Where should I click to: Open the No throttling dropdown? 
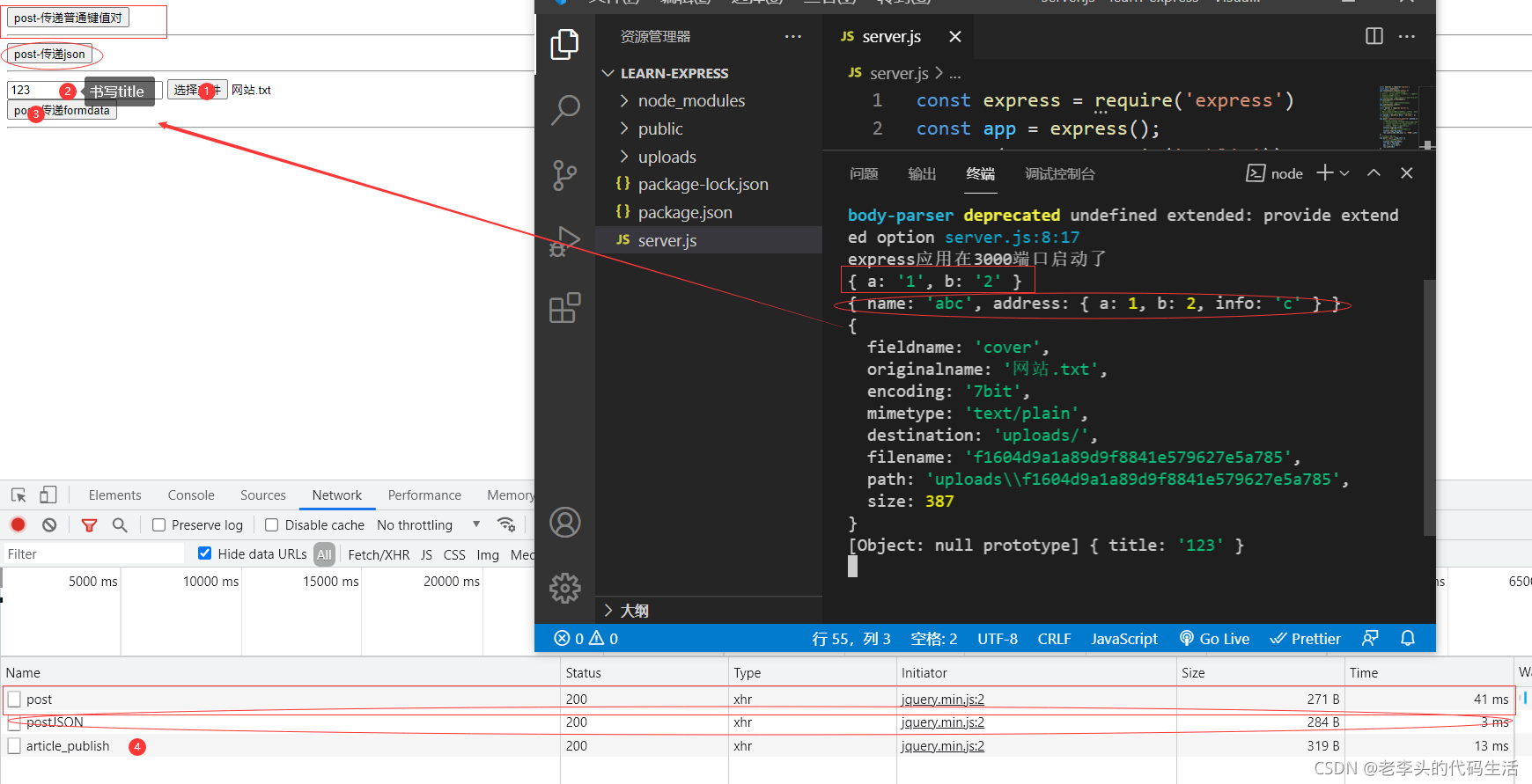point(428,524)
